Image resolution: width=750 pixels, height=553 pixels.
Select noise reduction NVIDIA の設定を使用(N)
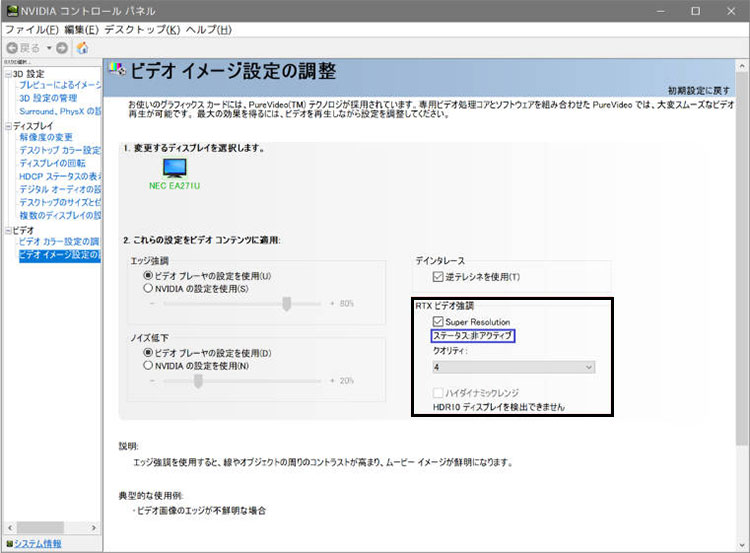tap(196, 366)
